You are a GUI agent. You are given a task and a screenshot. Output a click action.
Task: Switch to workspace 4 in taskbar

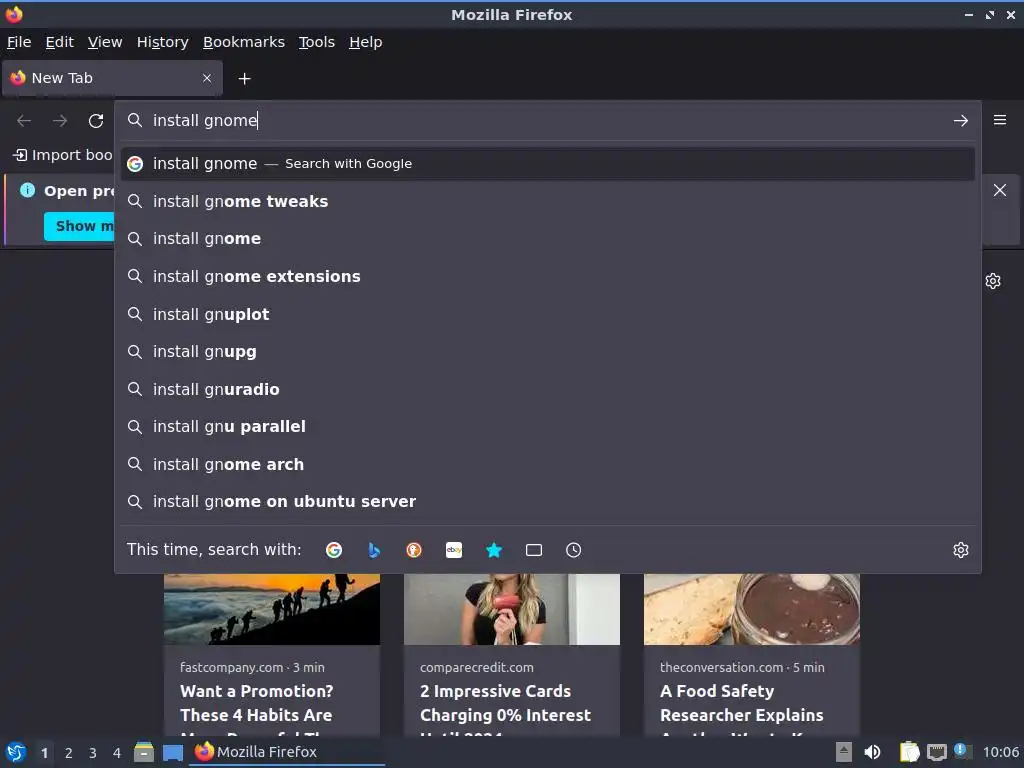[x=117, y=753]
